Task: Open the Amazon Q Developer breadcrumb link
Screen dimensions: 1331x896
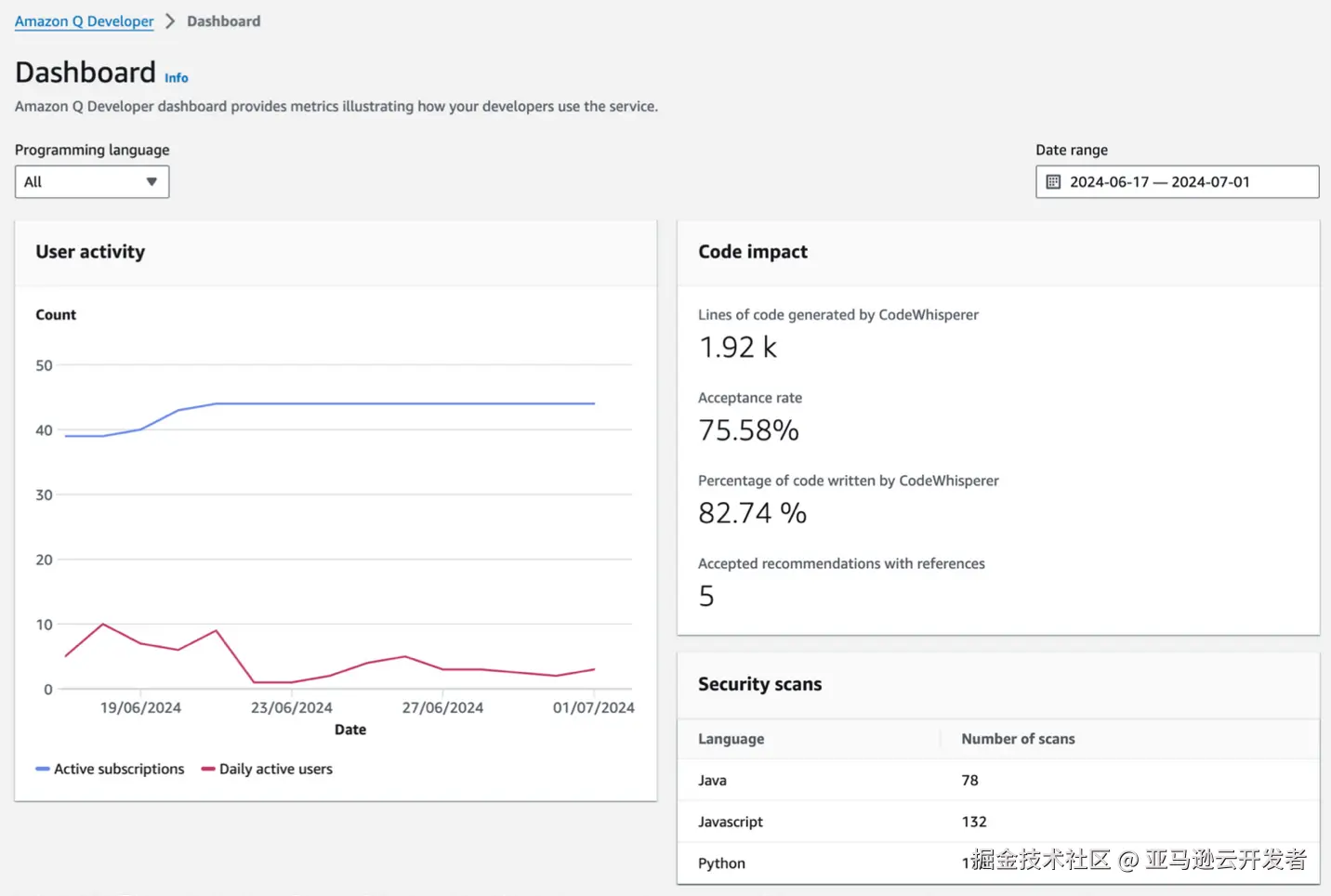Action: [x=84, y=21]
